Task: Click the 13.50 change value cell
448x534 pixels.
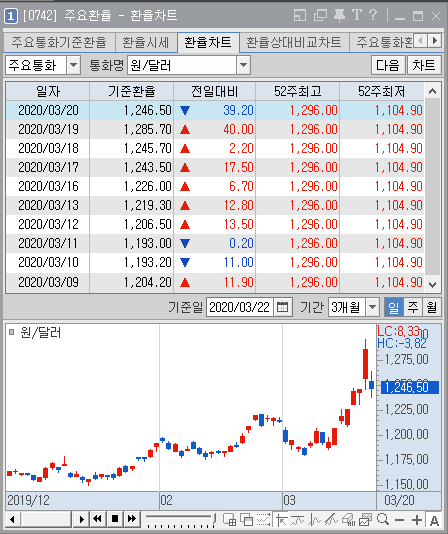Action: [x=214, y=224]
